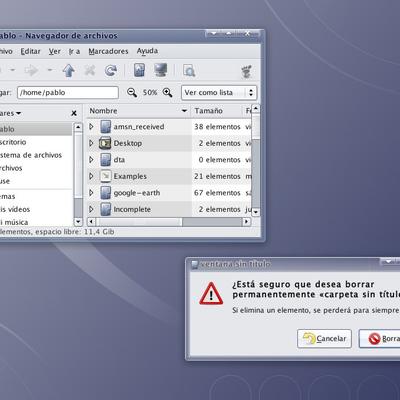
Task: Expand the Incomplete folder tree
Action: (91, 209)
